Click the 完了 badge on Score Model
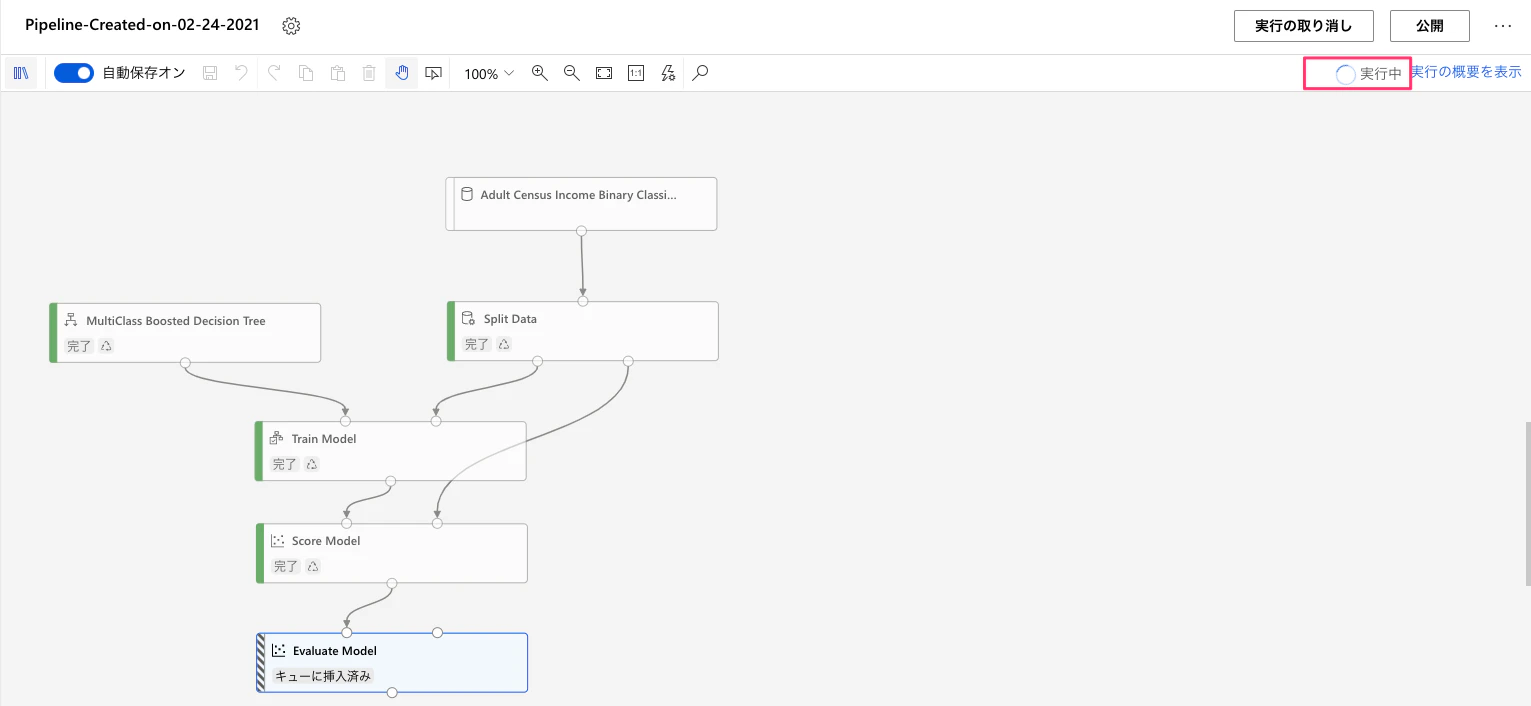This screenshot has width=1531, height=706. tap(286, 566)
